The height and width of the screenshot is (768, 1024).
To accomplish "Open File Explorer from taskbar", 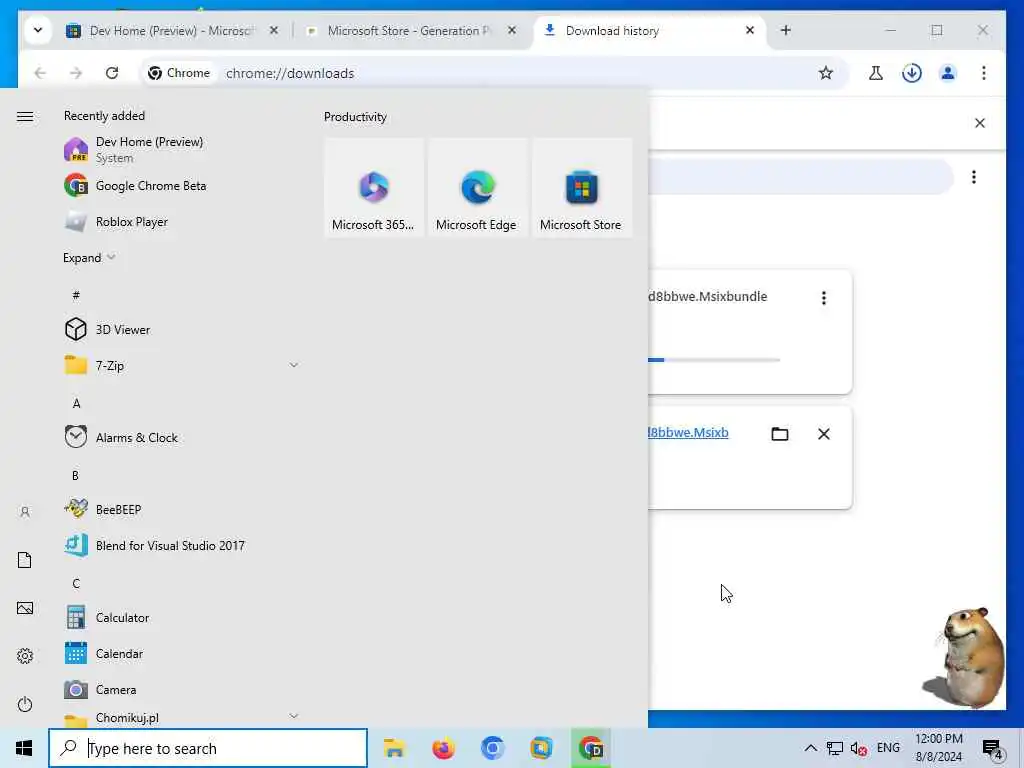I will click(x=394, y=748).
